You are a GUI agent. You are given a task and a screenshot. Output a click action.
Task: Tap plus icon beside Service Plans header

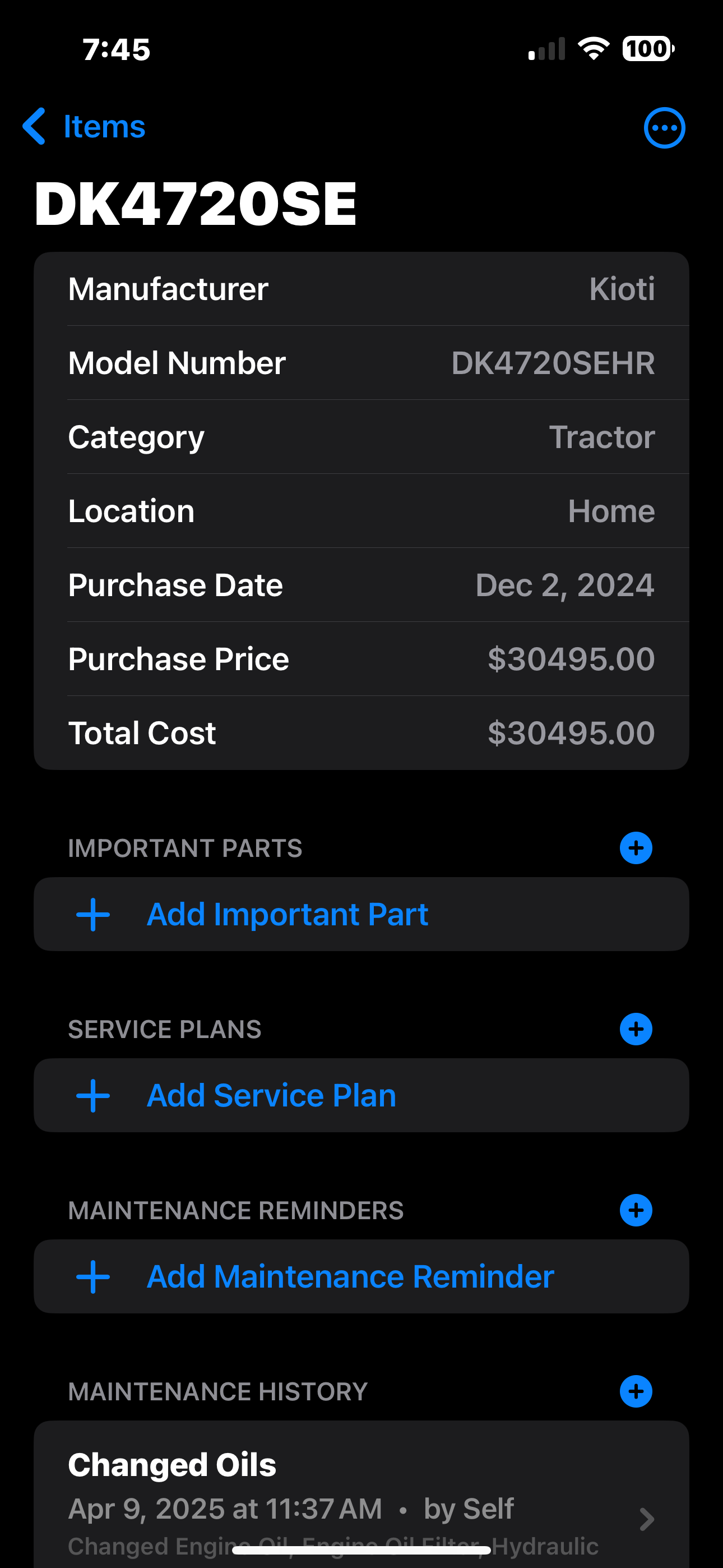(x=636, y=1029)
